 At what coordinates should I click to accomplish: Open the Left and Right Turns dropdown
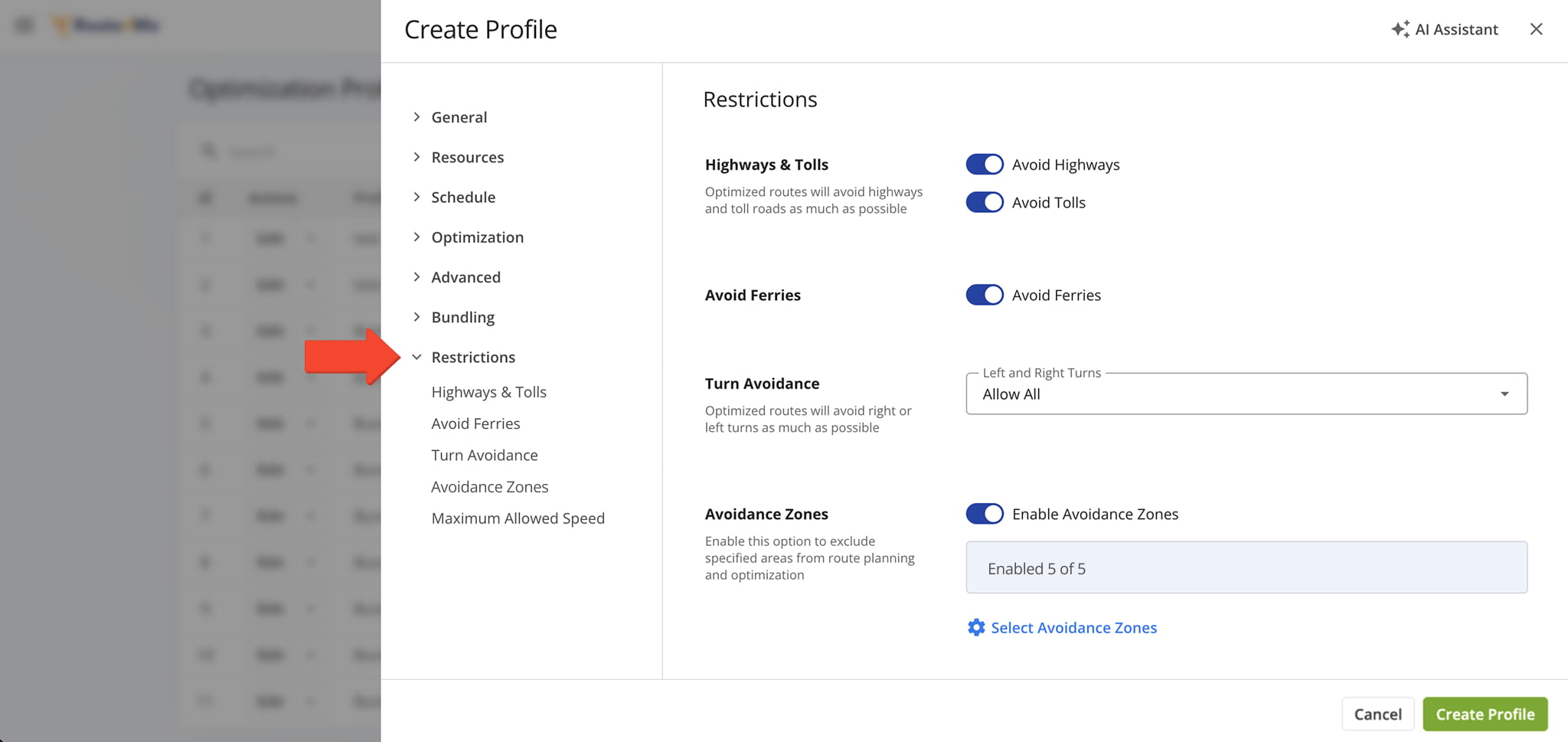[1246, 394]
